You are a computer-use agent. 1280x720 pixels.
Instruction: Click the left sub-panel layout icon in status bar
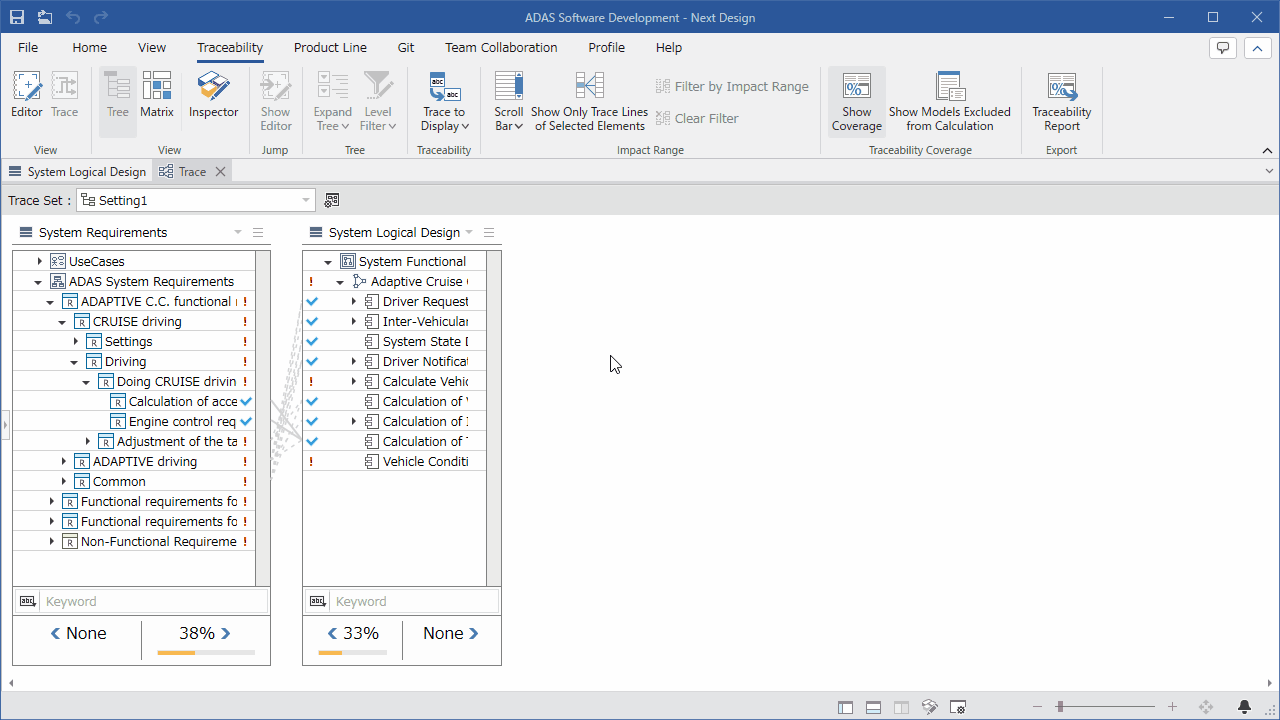[845, 707]
